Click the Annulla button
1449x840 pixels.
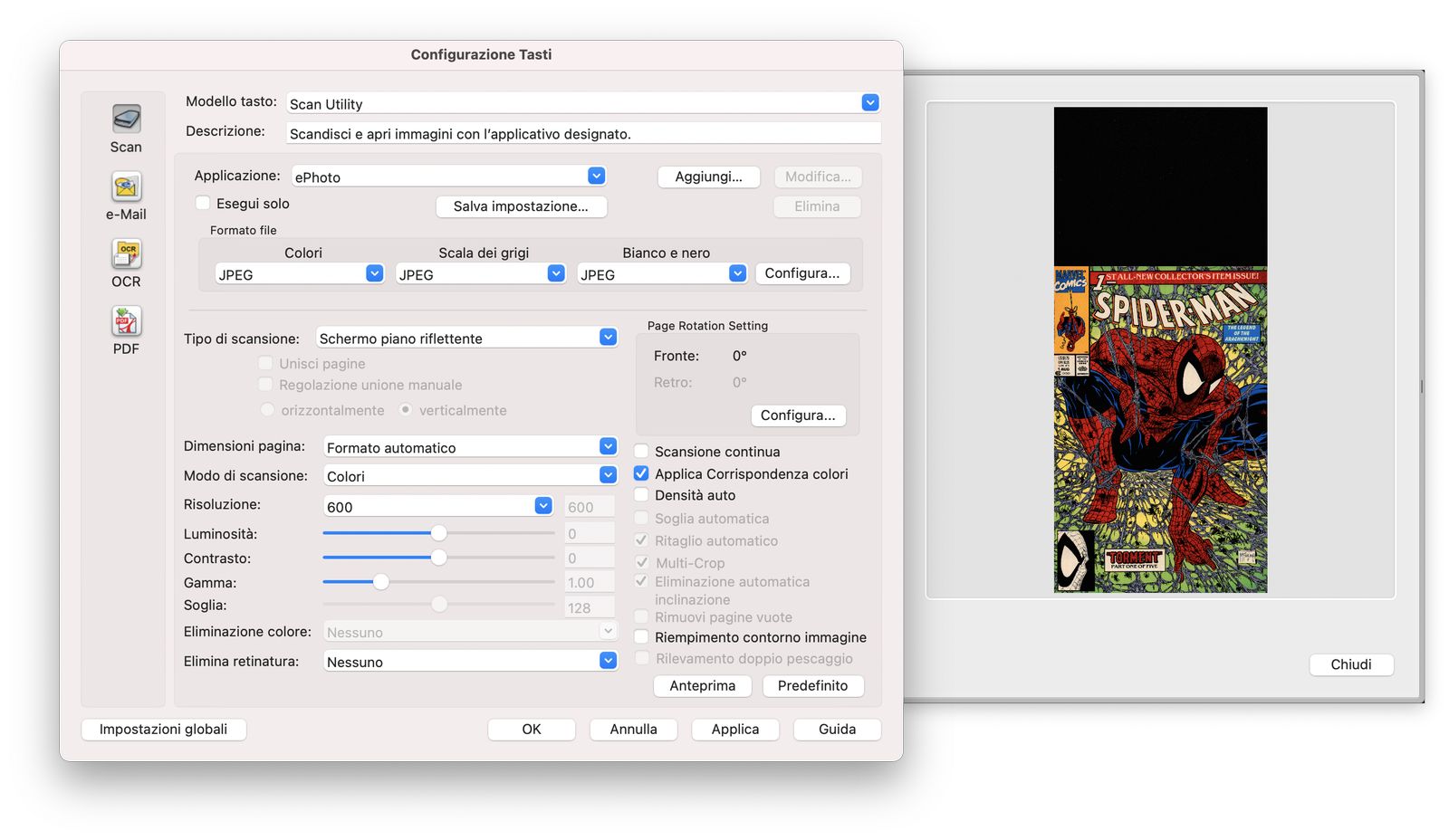pyautogui.click(x=634, y=729)
